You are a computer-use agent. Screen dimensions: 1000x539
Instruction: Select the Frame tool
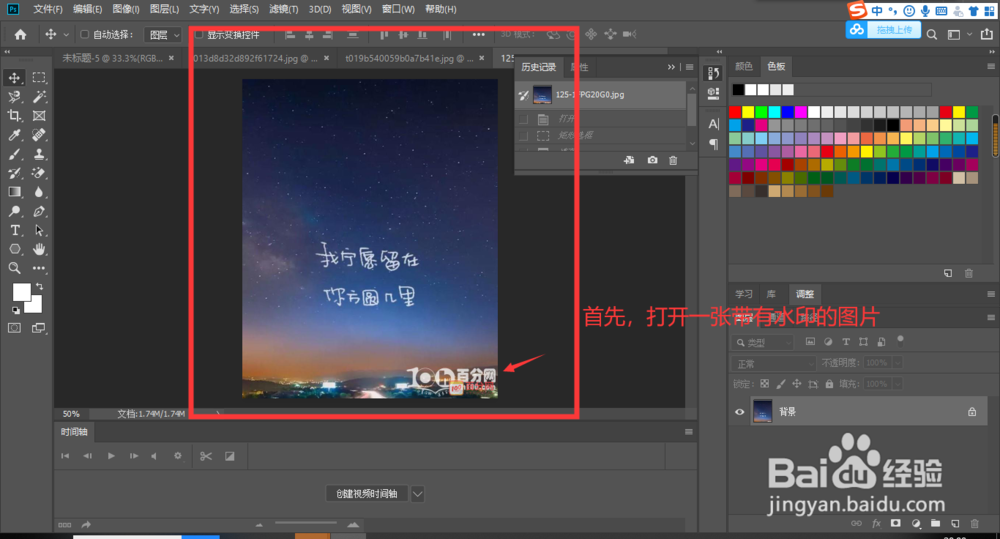point(39,115)
